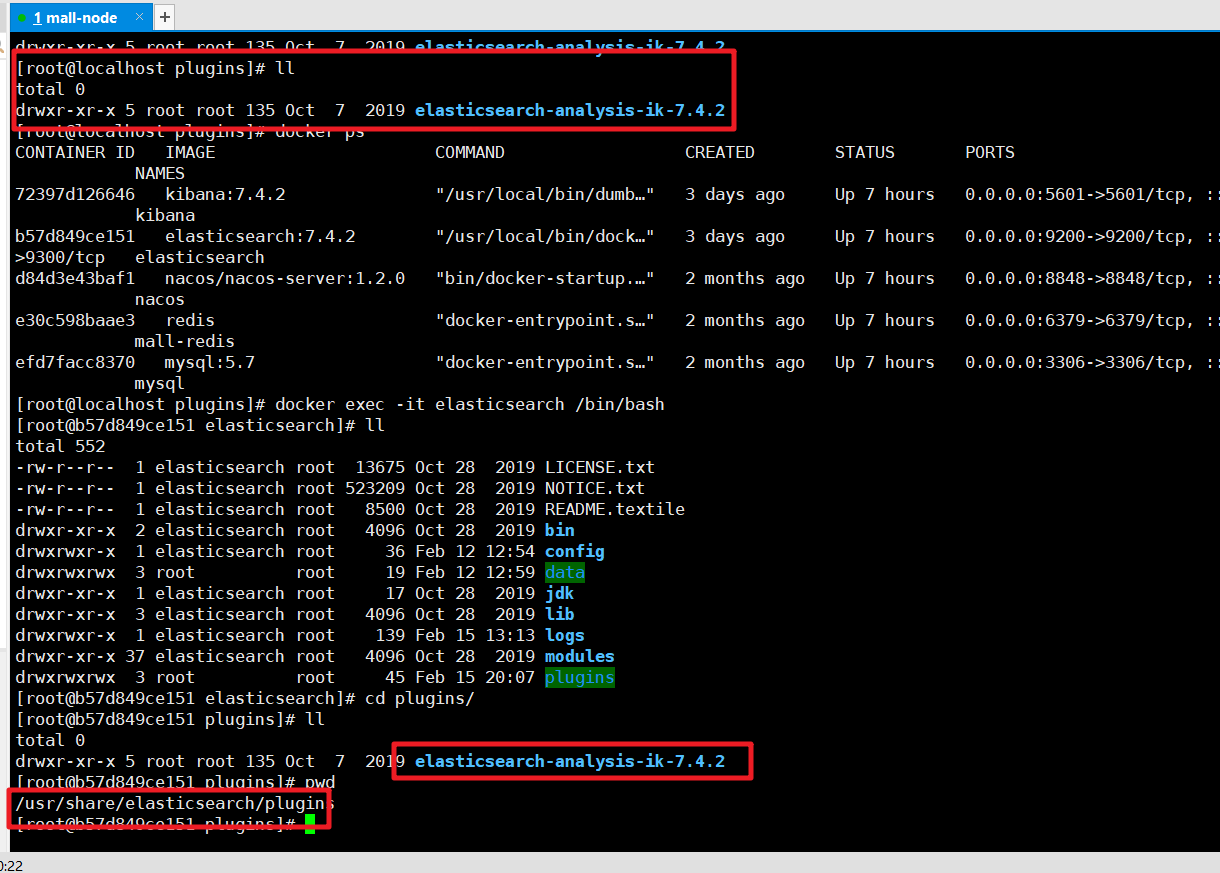This screenshot has width=1220, height=873.
Task: Click the redis image name
Action: pos(190,320)
